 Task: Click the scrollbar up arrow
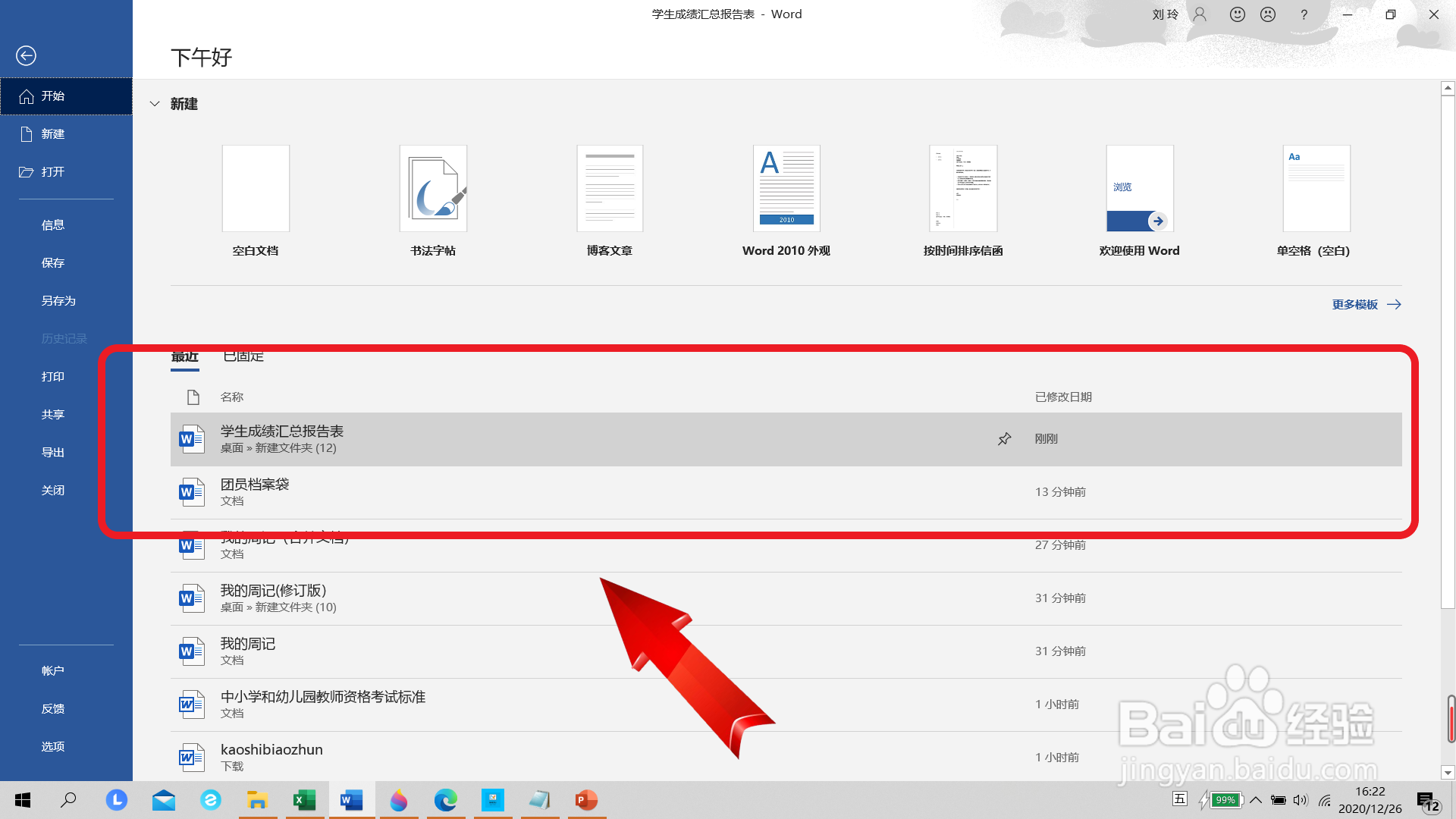1448,89
